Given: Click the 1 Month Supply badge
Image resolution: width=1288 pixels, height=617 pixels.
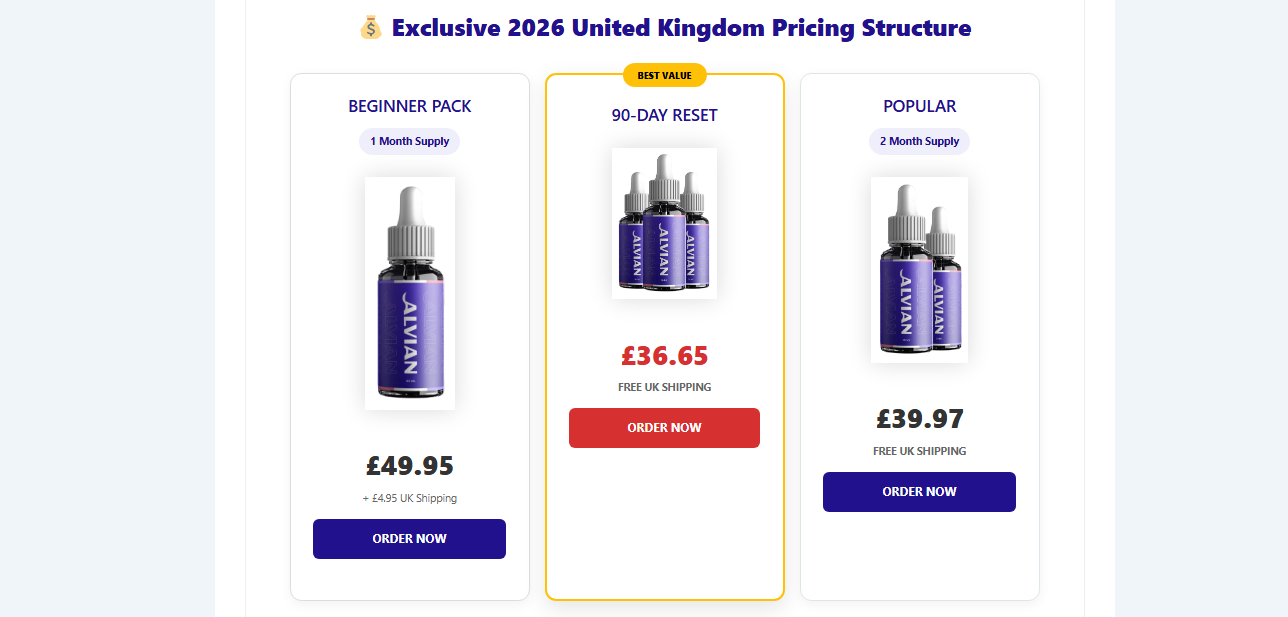Looking at the screenshot, I should pyautogui.click(x=410, y=141).
